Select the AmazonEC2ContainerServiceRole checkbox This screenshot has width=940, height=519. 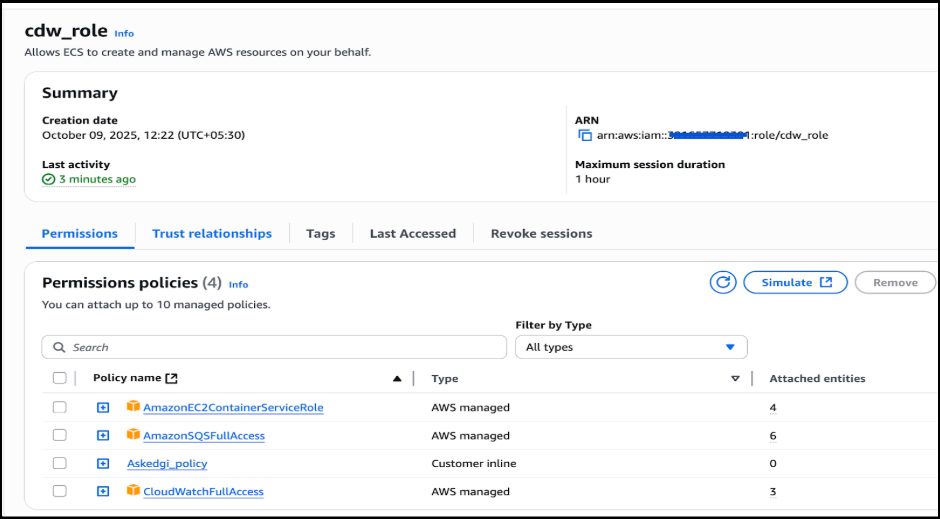(x=60, y=408)
